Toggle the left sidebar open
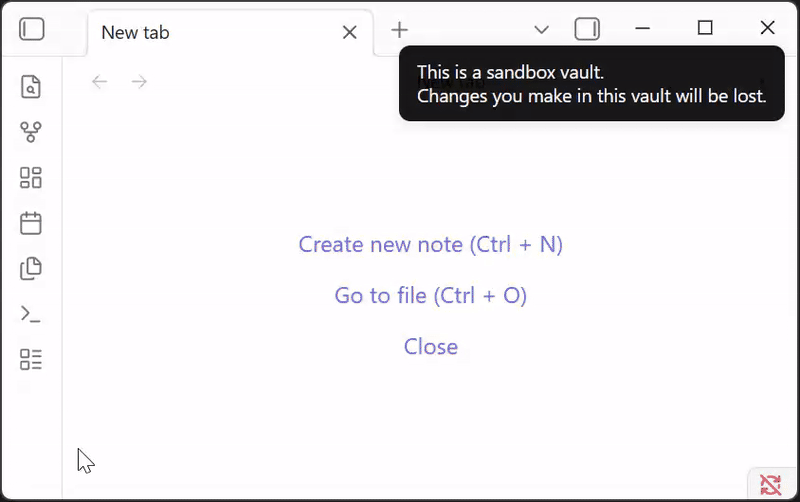The height and width of the screenshot is (502, 800). click(32, 29)
